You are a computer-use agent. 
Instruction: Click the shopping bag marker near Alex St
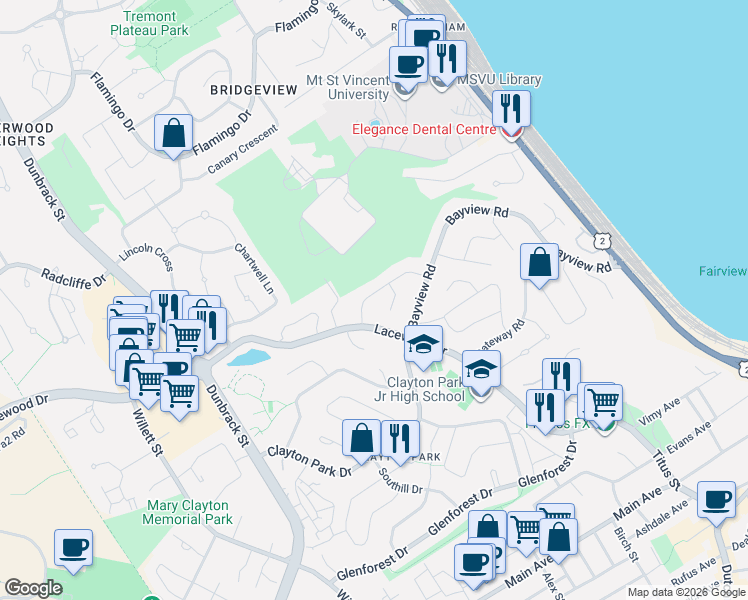point(559,538)
